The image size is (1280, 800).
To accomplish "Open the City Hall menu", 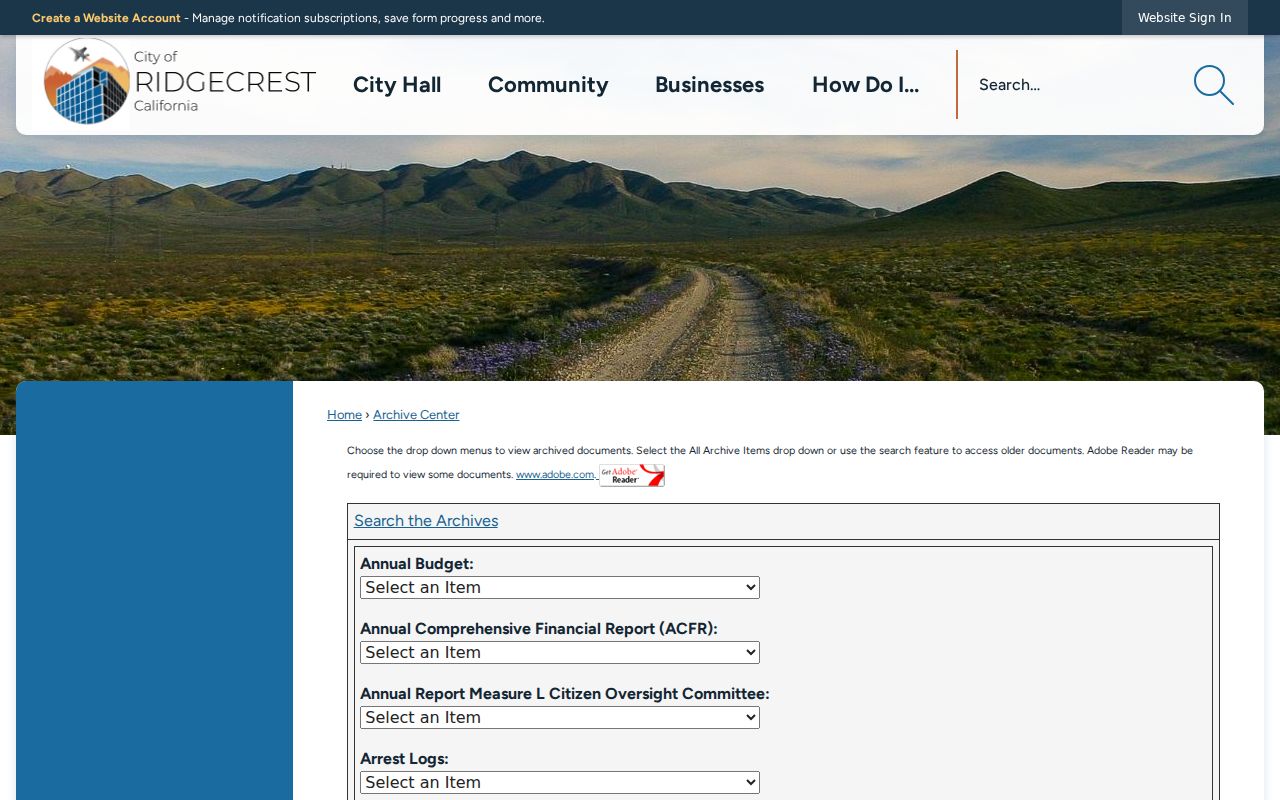I will (397, 85).
